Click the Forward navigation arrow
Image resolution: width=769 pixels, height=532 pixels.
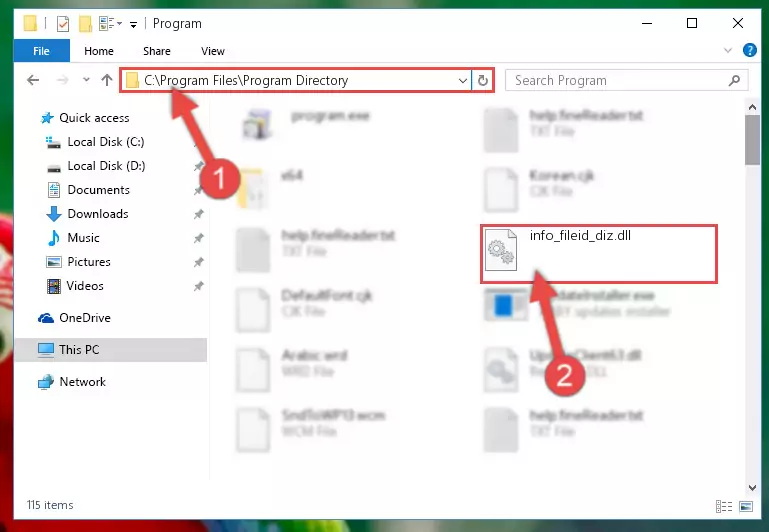coord(62,80)
